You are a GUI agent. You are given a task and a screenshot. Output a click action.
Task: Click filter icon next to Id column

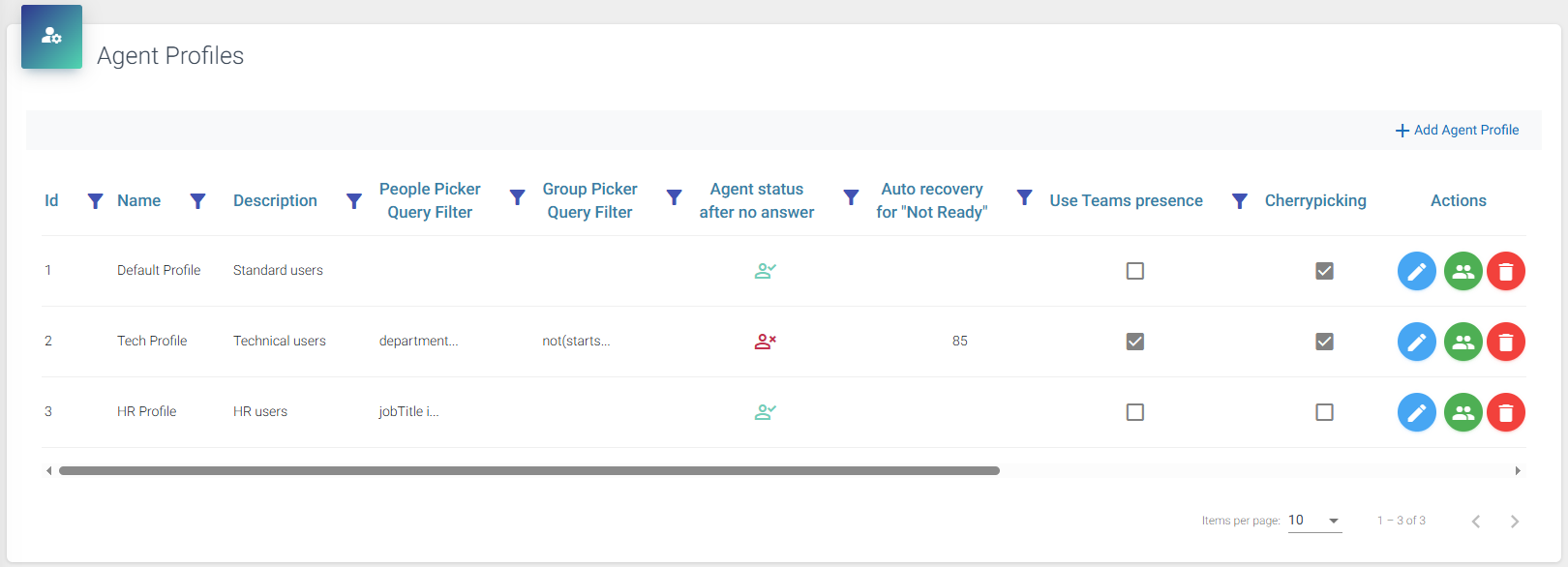point(95,200)
